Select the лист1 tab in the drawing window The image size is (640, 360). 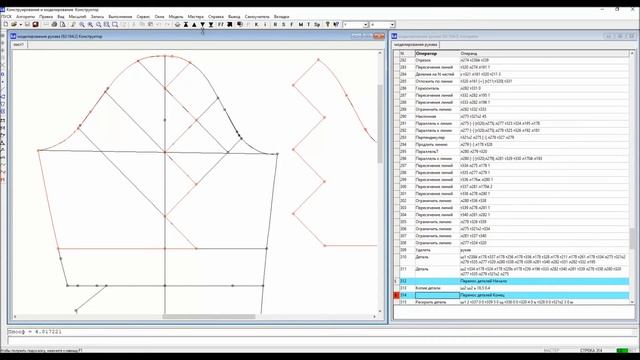point(18,44)
